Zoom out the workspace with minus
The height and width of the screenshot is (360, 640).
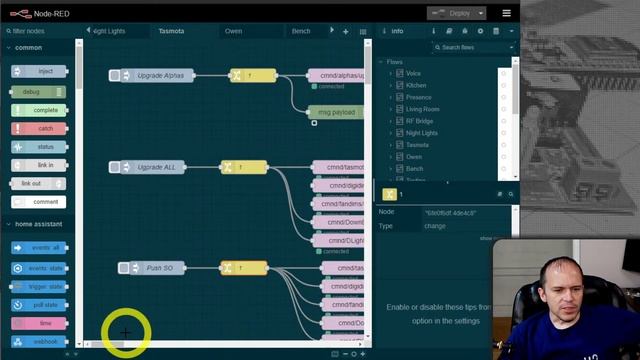pyautogui.click(x=345, y=354)
